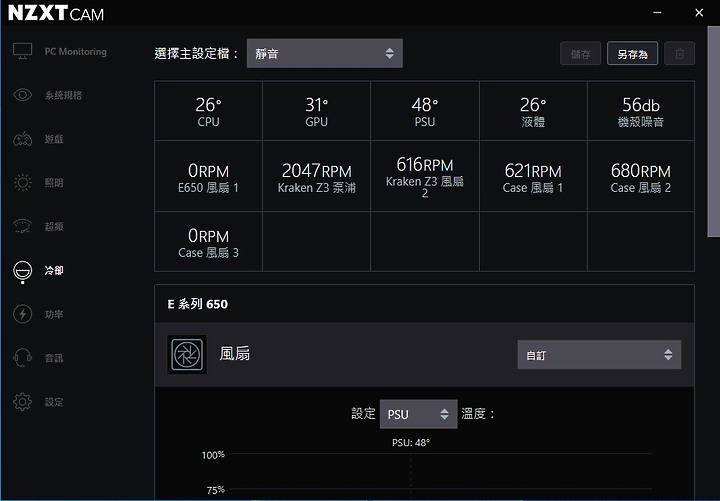Click the 48° PSU temperature tile
The image size is (720, 501).
point(425,111)
